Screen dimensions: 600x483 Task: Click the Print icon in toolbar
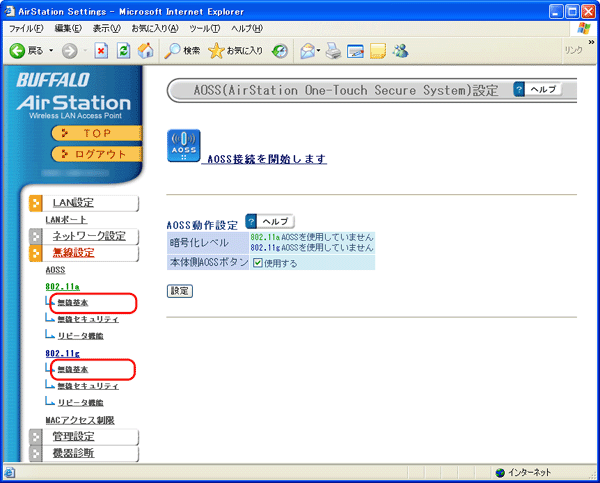(x=334, y=50)
